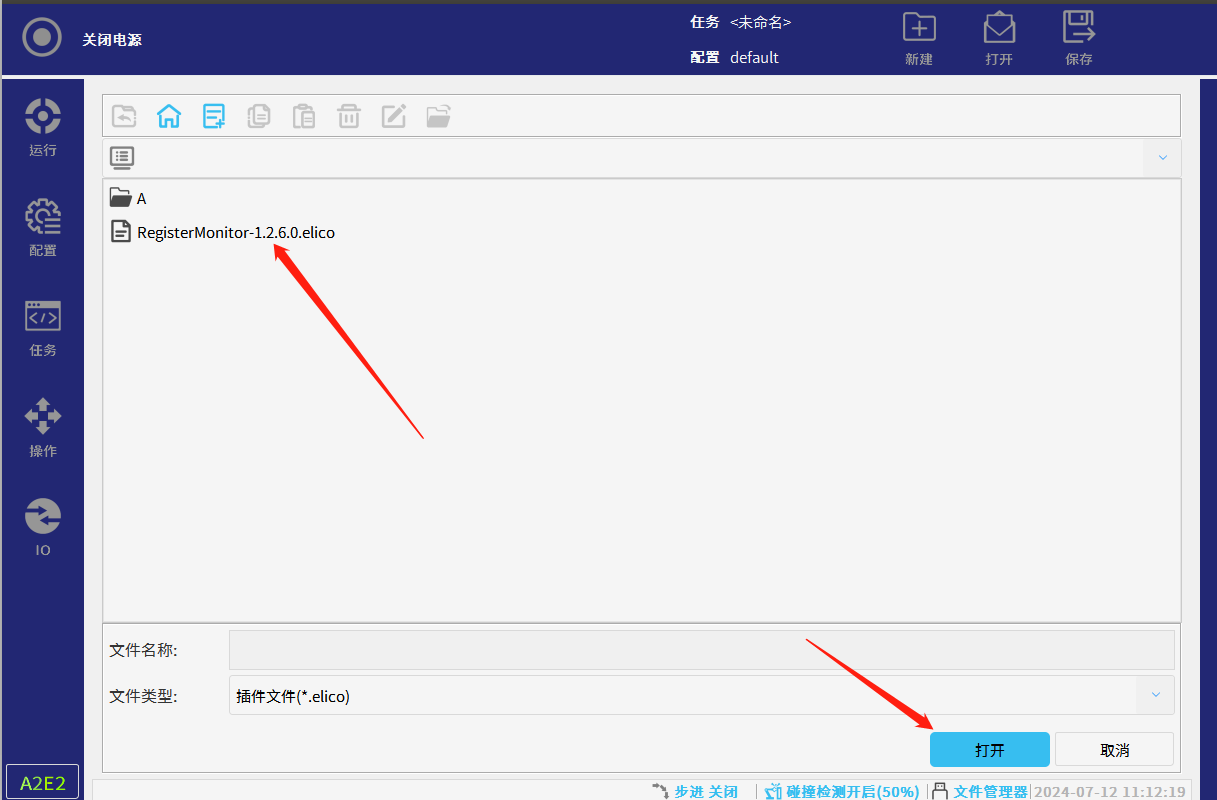Click the home directory icon
The width and height of the screenshot is (1217, 800).
169,116
